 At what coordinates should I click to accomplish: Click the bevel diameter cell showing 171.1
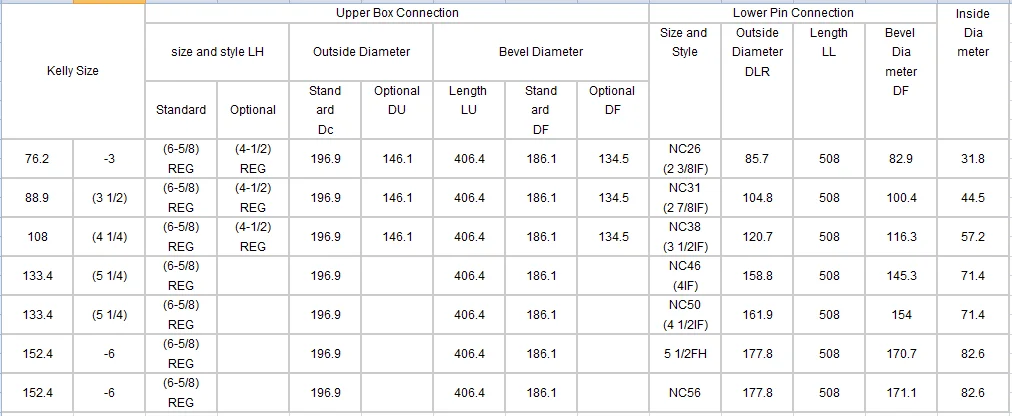click(901, 392)
